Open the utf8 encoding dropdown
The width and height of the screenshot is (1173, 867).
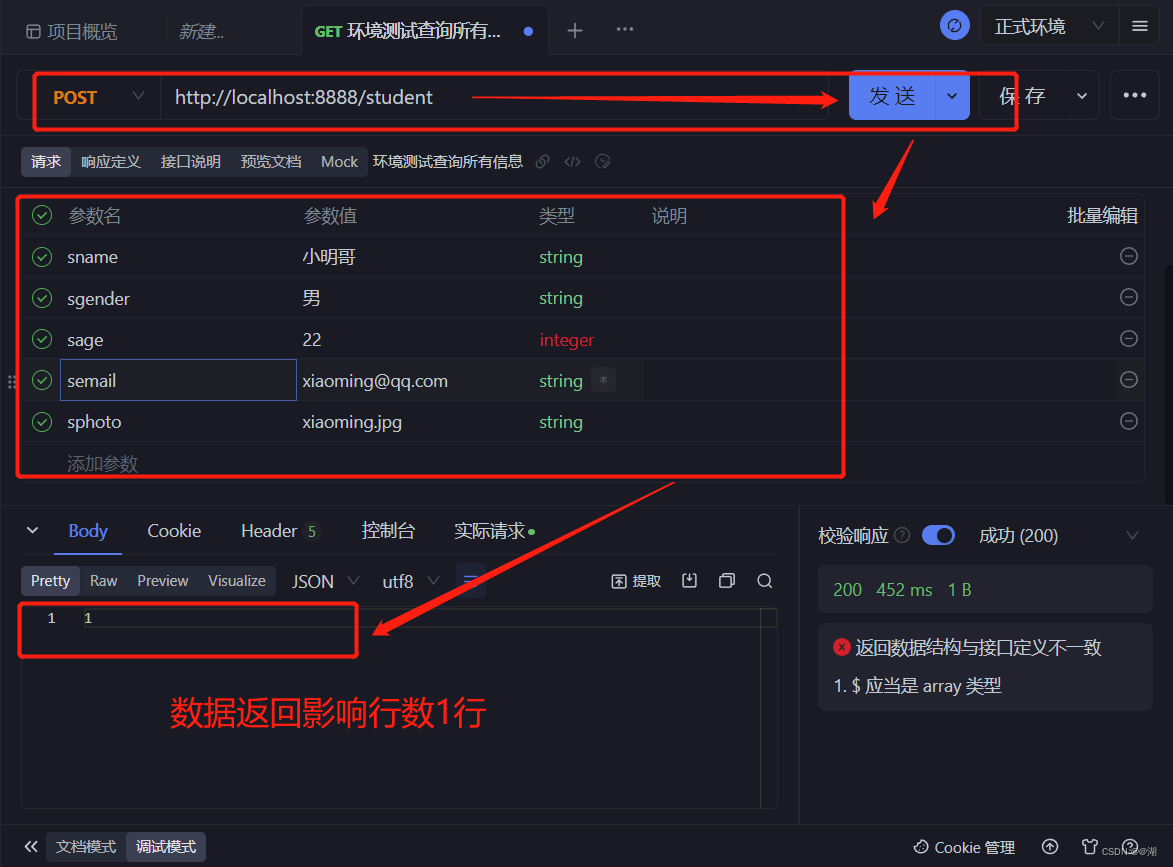tap(411, 581)
